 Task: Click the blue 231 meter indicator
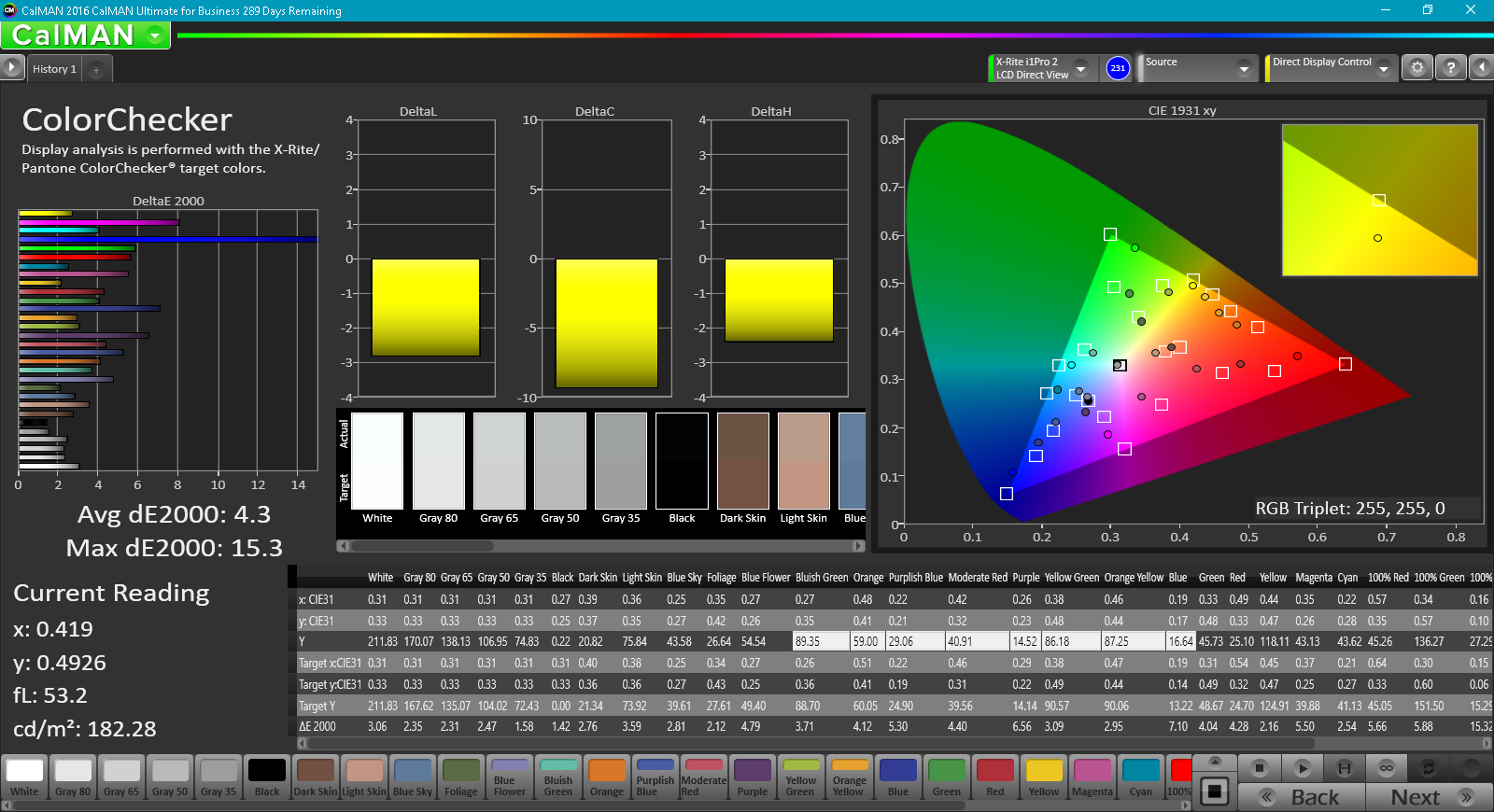(x=1118, y=68)
